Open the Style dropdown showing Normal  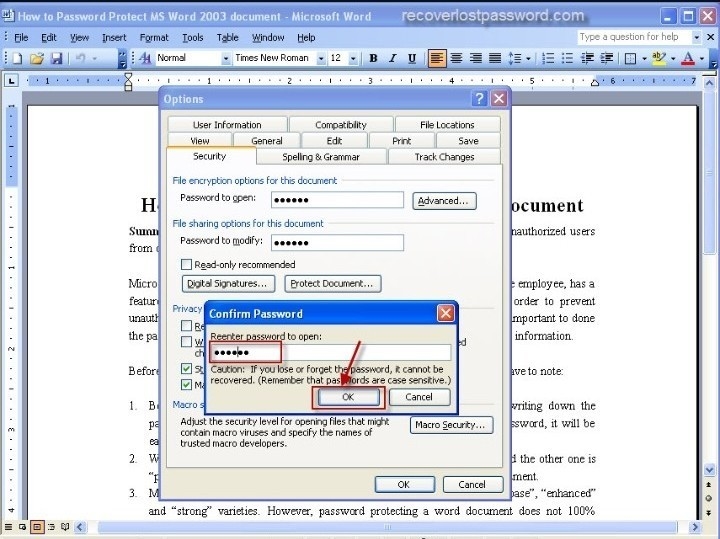tap(225, 58)
